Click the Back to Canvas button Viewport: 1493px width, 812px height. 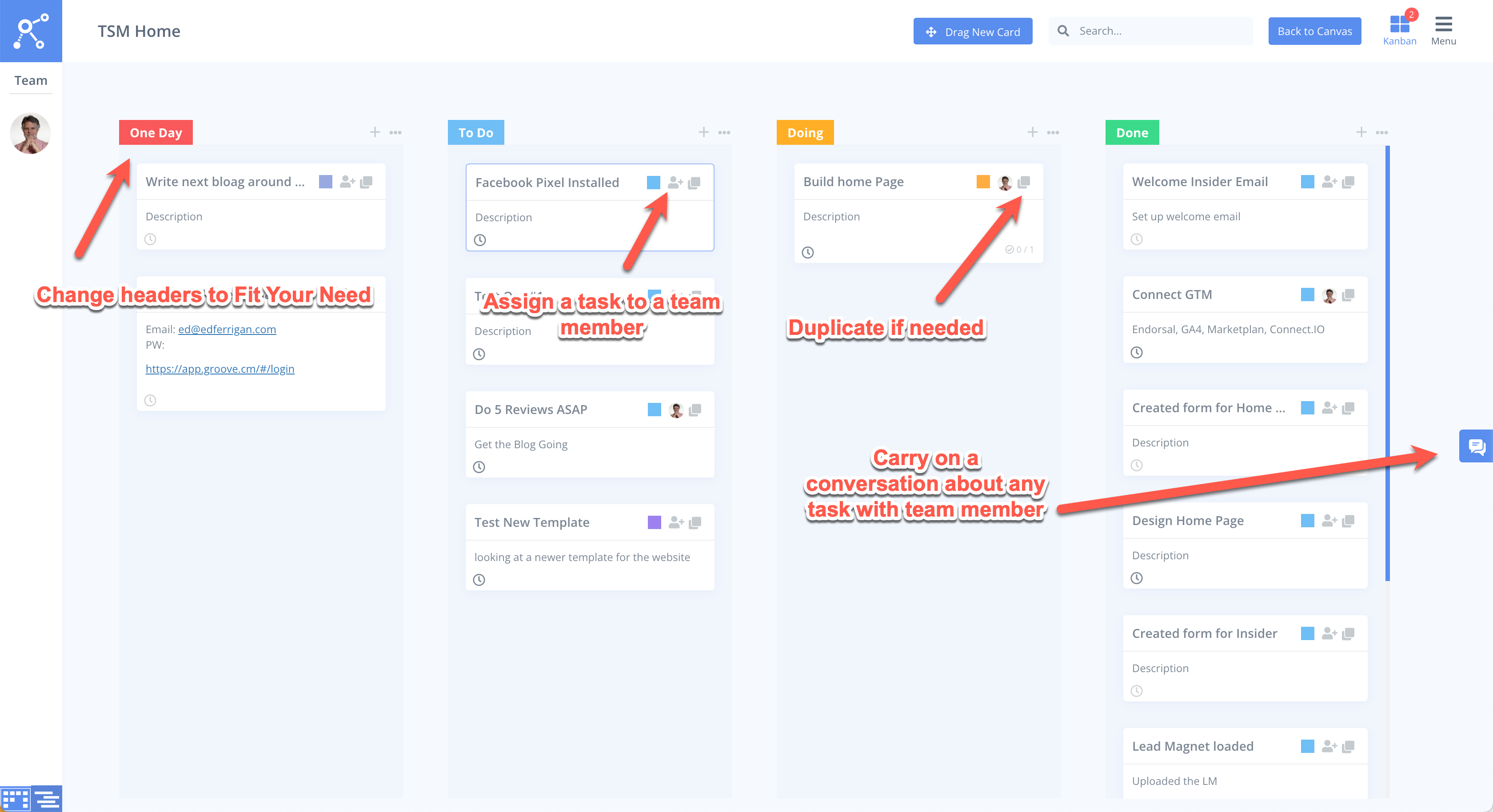pos(1314,31)
